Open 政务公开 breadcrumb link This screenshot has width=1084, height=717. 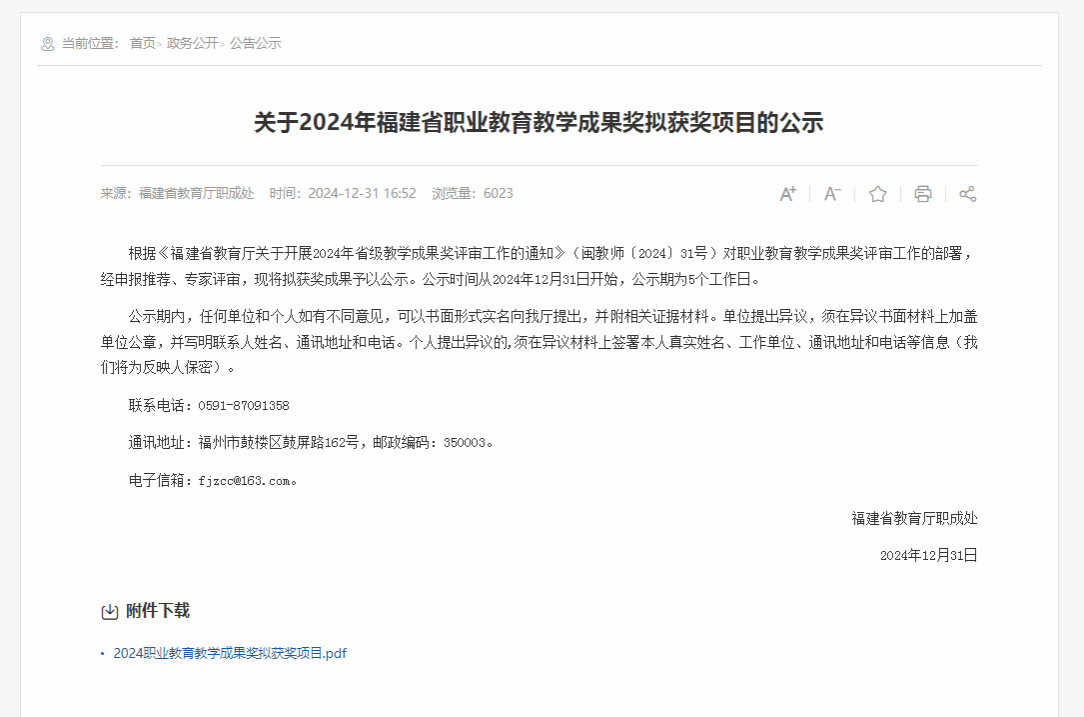click(192, 43)
